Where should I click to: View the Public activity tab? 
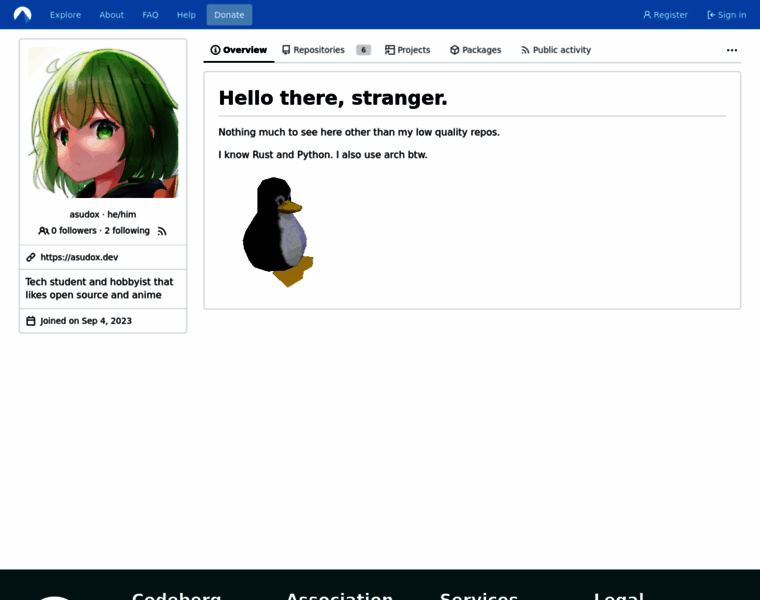556,50
